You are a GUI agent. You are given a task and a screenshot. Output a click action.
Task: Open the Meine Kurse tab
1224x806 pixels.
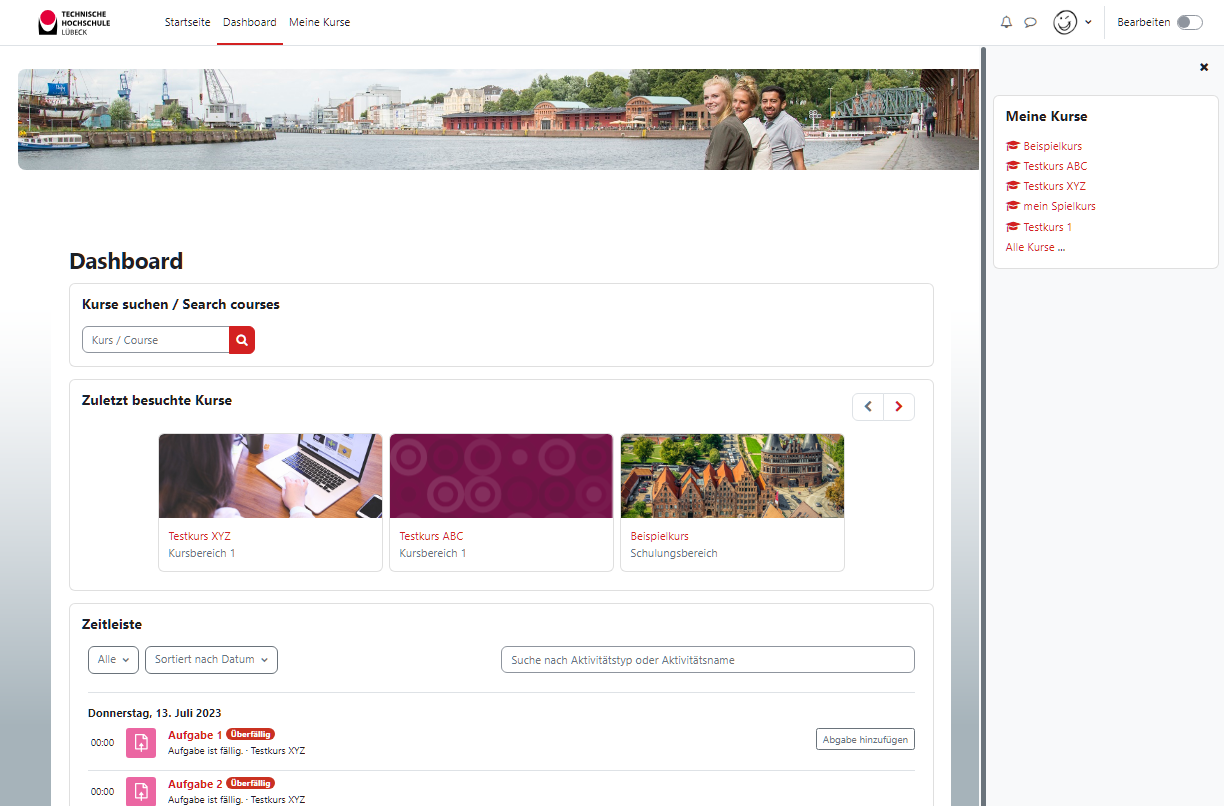320,22
